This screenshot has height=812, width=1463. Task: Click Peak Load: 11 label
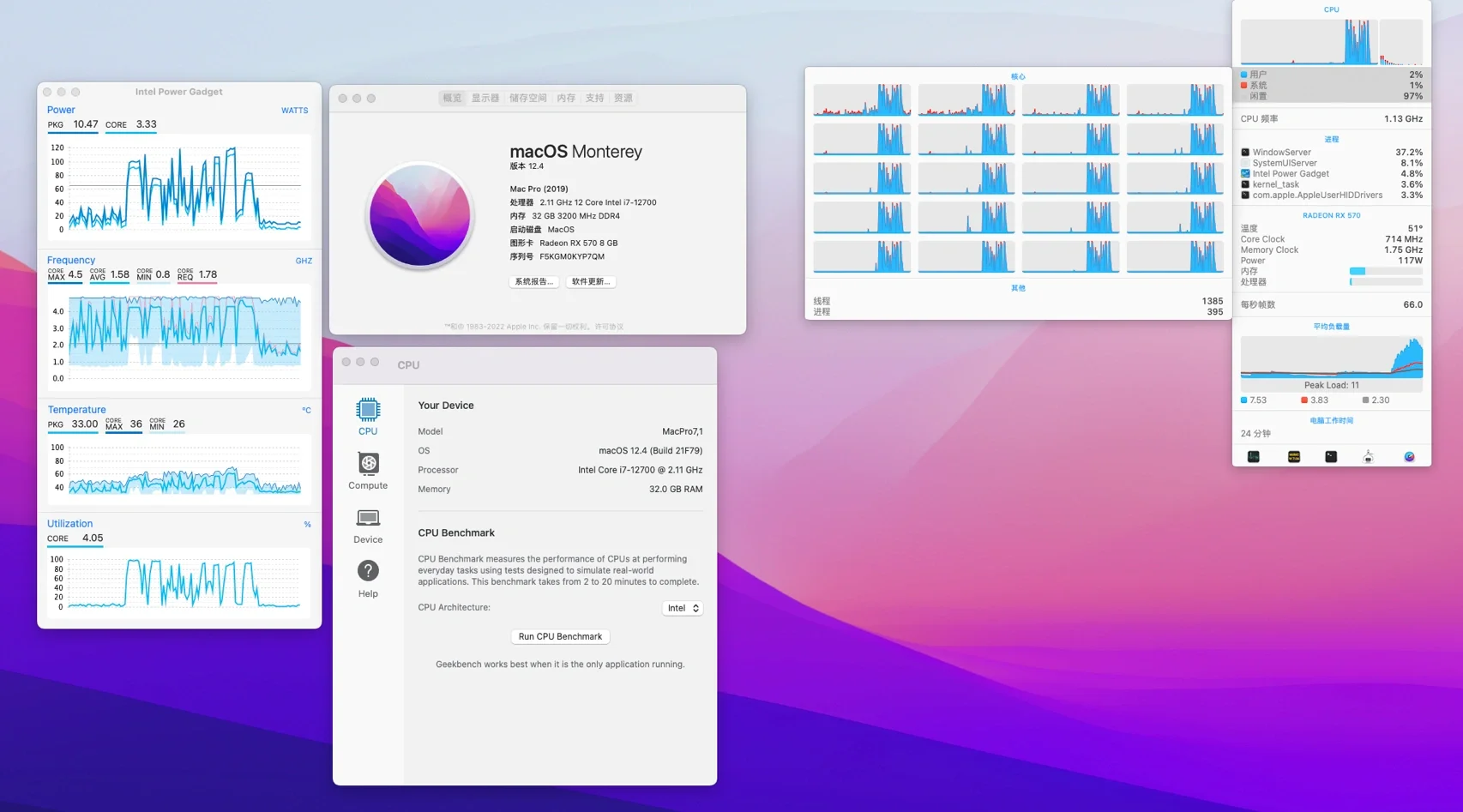(x=1331, y=386)
